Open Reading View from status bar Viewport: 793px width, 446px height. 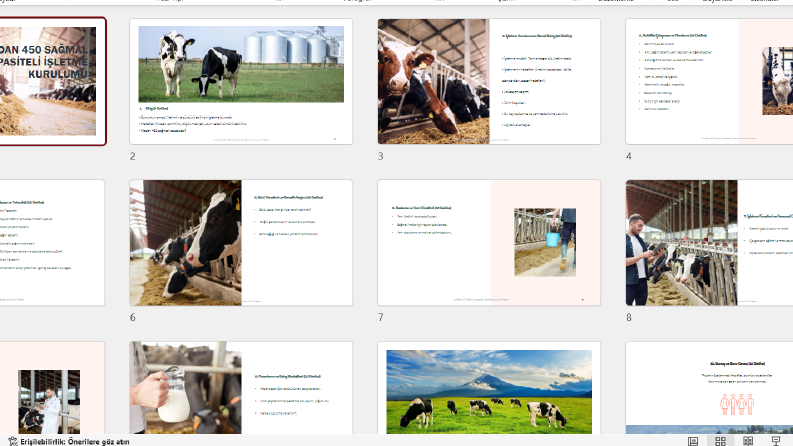pyautogui.click(x=748, y=441)
